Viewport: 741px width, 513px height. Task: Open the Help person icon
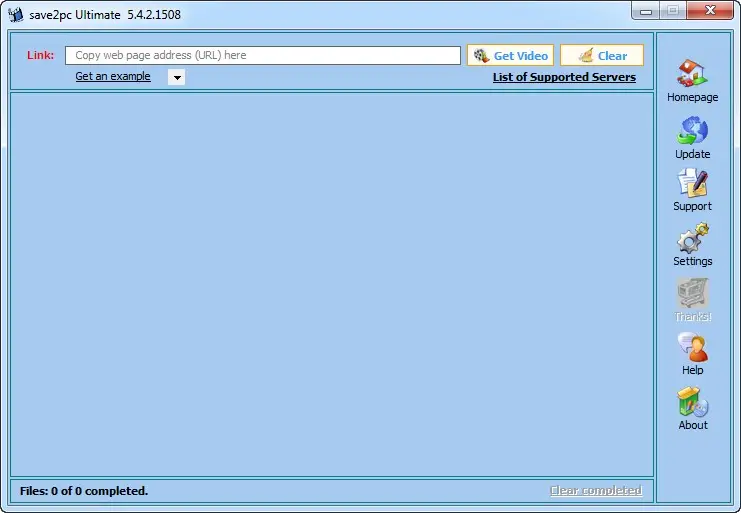(692, 347)
